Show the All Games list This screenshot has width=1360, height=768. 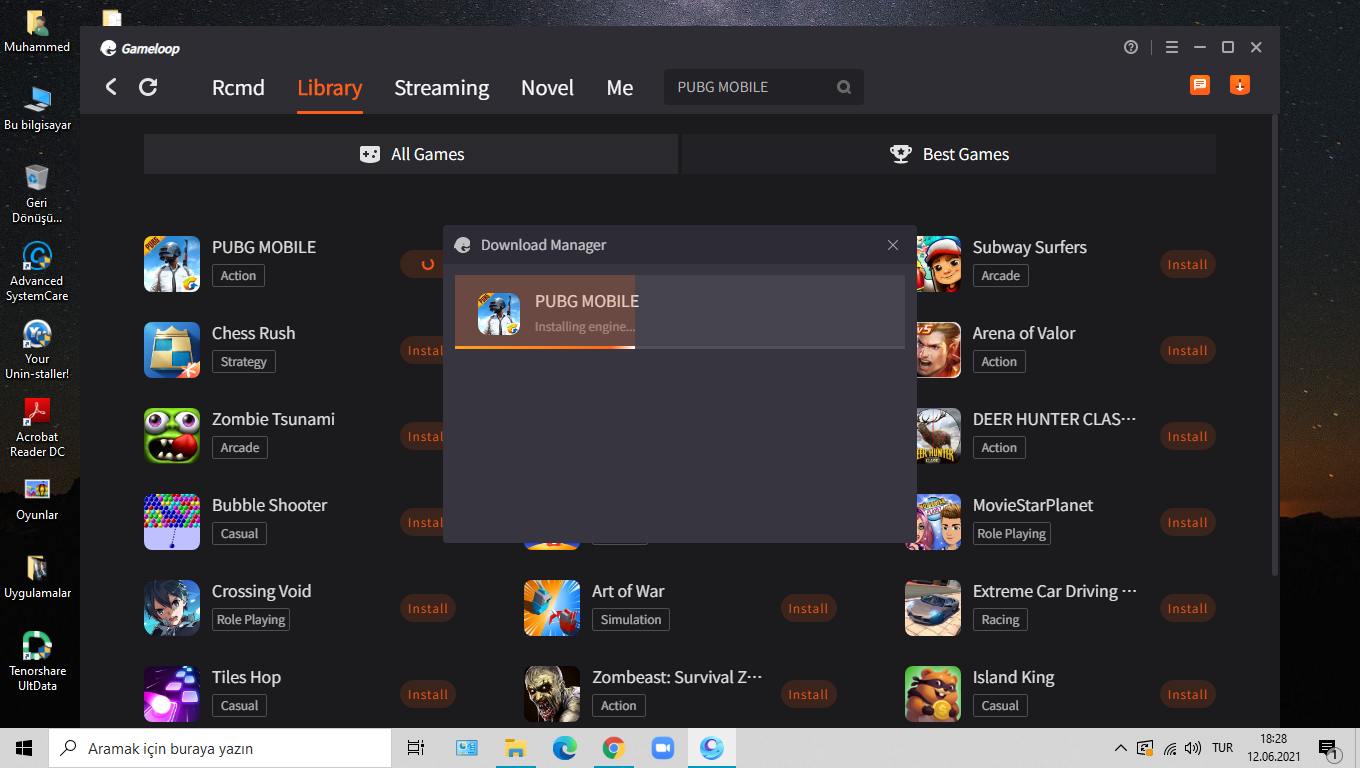[x=411, y=154]
